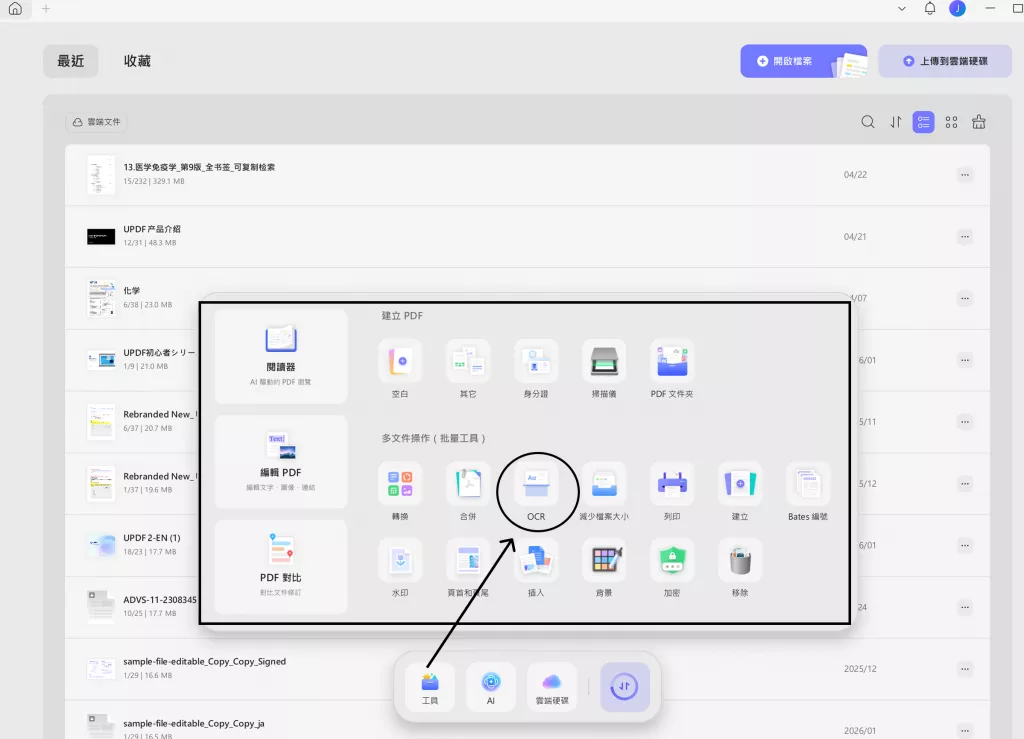Open the 加密 encrypt tool
Screen dimensions: 1024x739
(x=671, y=560)
